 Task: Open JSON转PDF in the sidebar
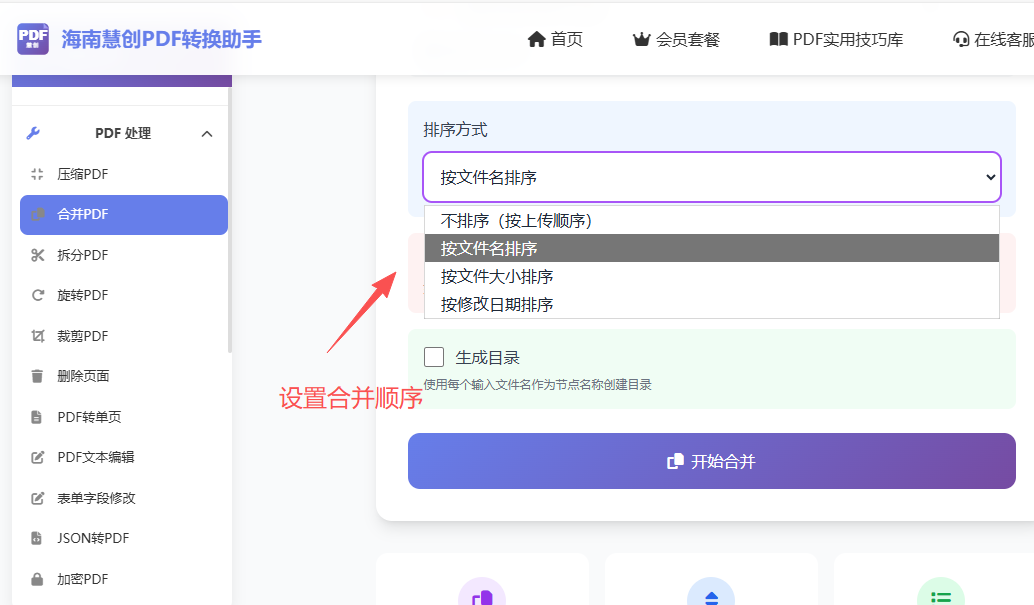tap(123, 538)
